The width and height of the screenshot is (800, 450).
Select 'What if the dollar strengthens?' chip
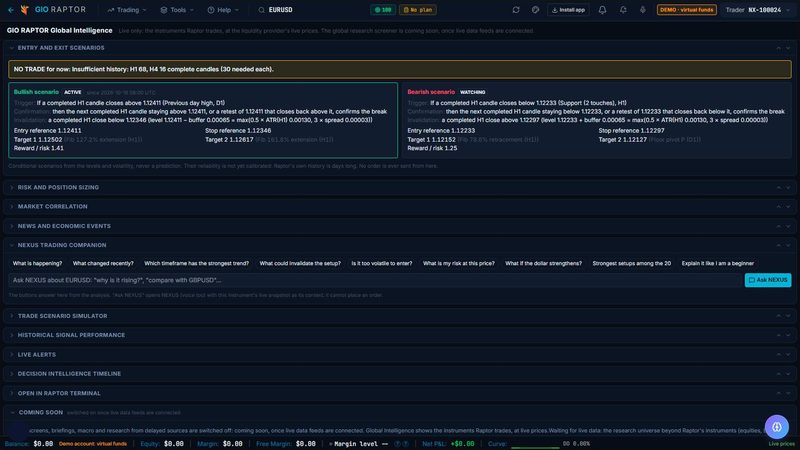point(543,263)
